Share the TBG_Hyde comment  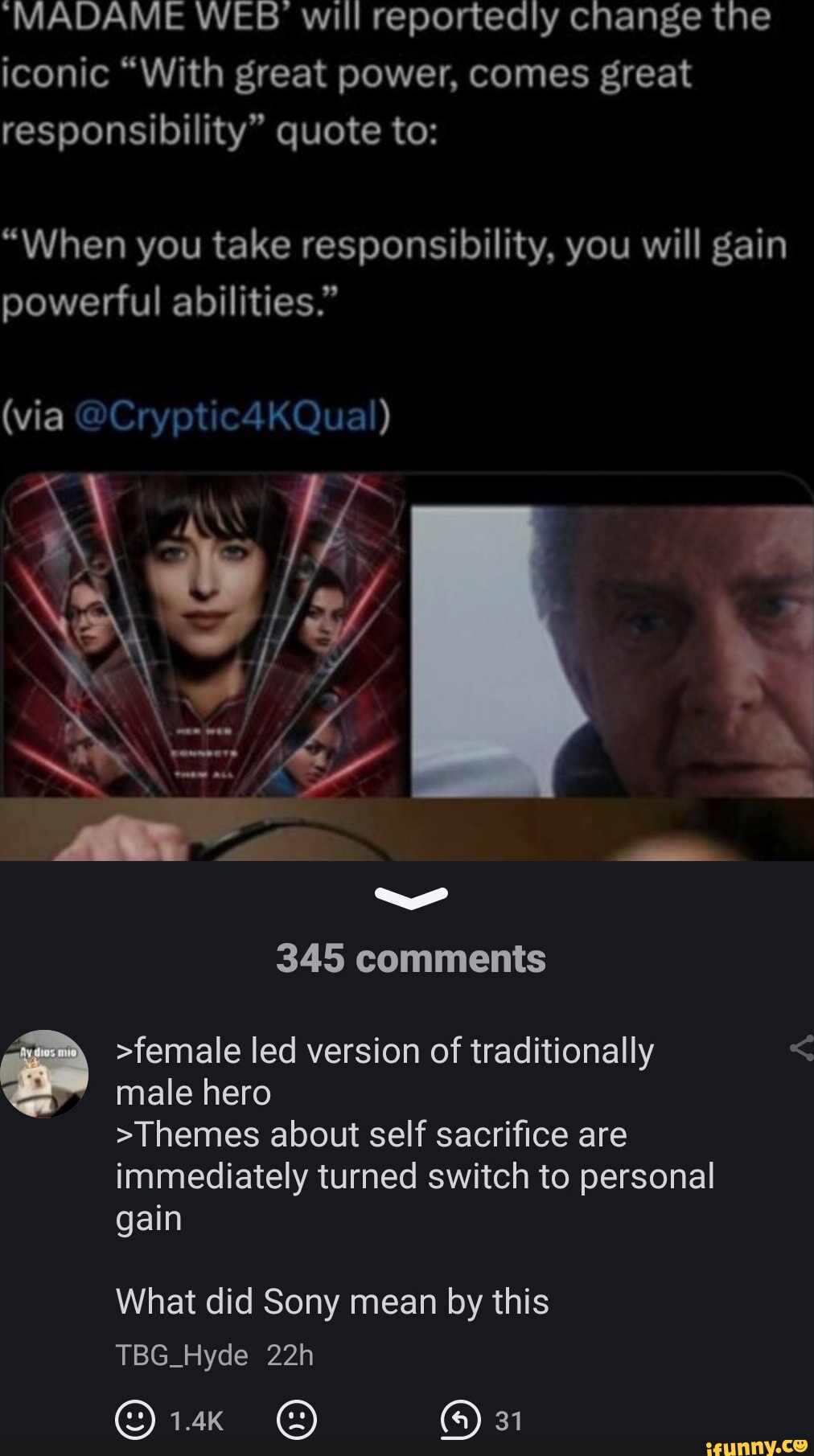(802, 1048)
